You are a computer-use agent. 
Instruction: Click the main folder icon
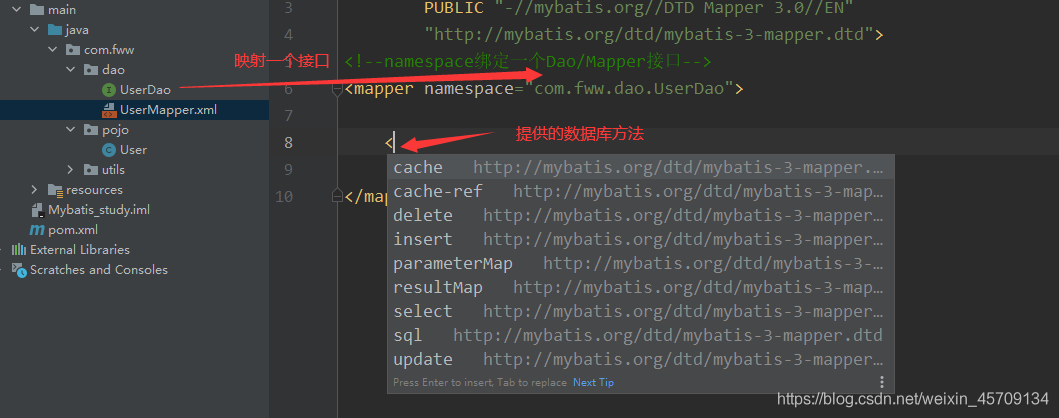36,10
